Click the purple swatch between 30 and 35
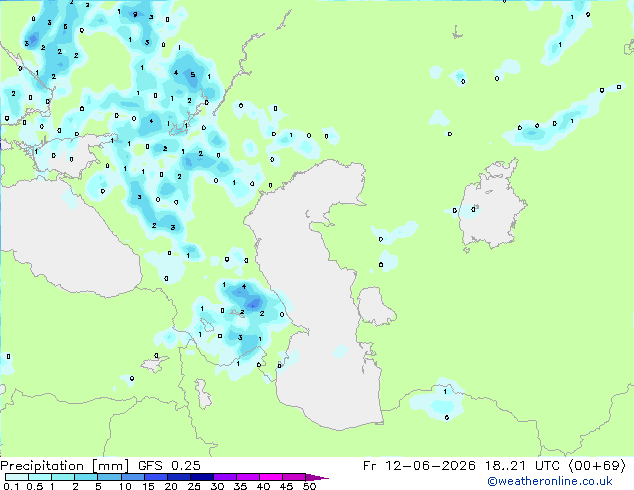Viewport: 634px width, 490px height. (224, 477)
